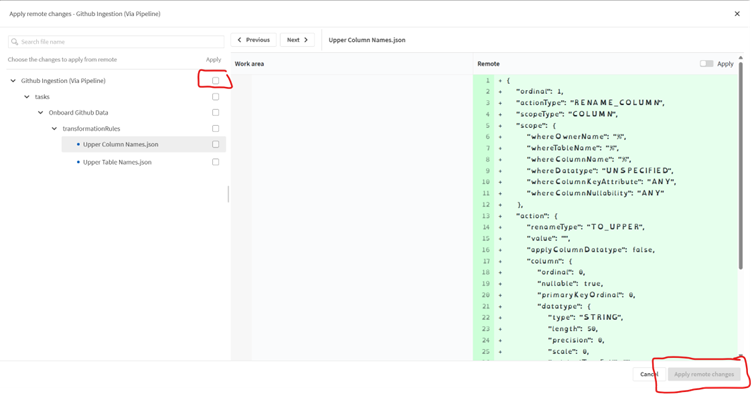Click the Remote column header
The width and height of the screenshot is (752, 394).
tap(488, 64)
